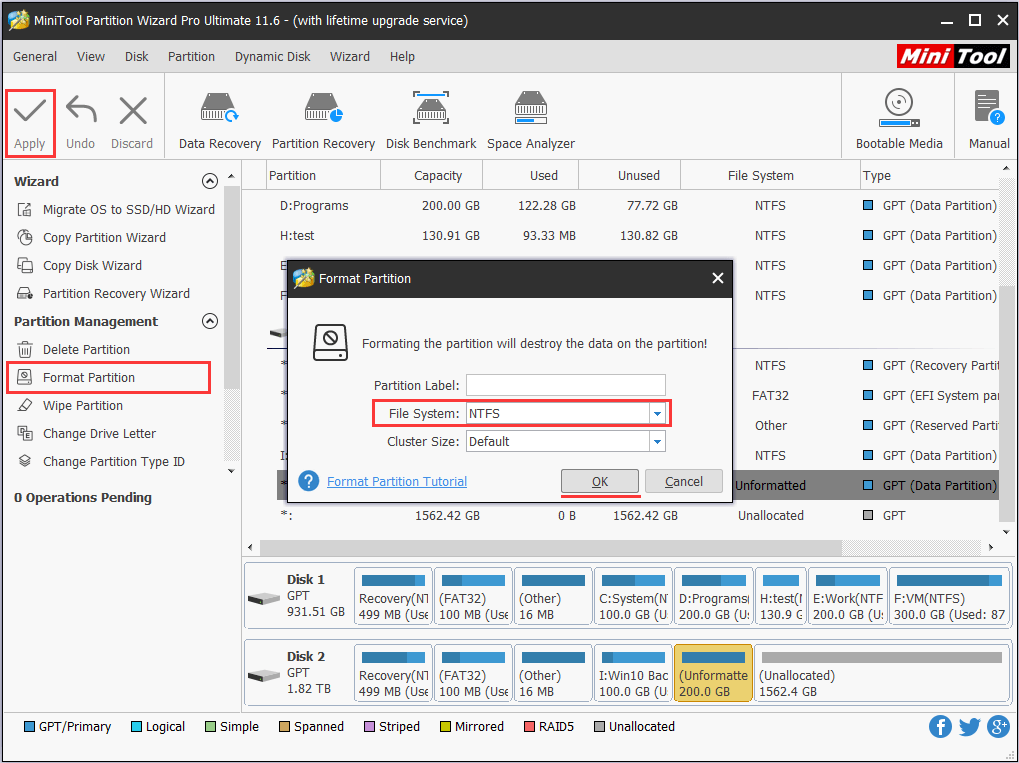Open the File System dropdown
1019x763 pixels.
657,413
